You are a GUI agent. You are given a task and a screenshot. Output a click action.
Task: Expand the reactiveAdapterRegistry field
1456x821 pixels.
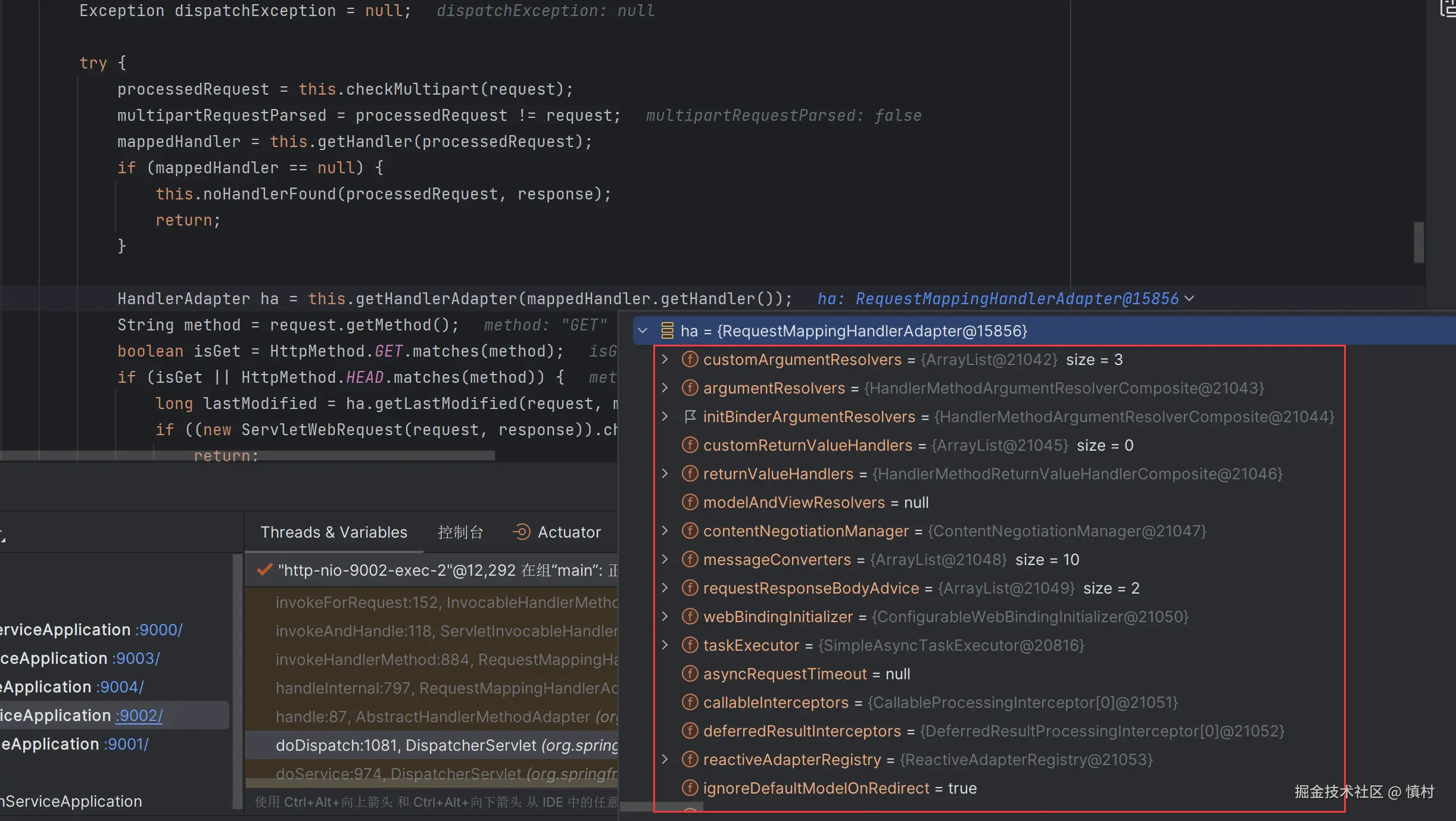pos(665,760)
